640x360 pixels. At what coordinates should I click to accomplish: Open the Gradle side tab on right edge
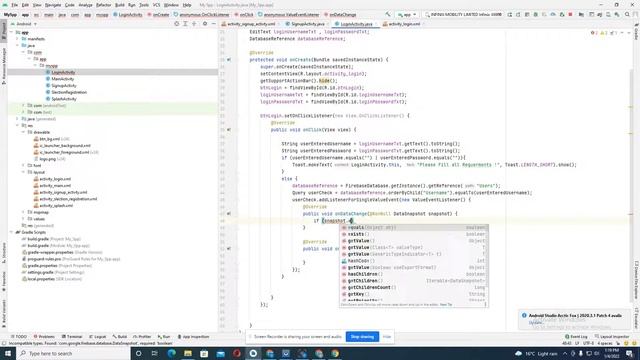(x=636, y=32)
